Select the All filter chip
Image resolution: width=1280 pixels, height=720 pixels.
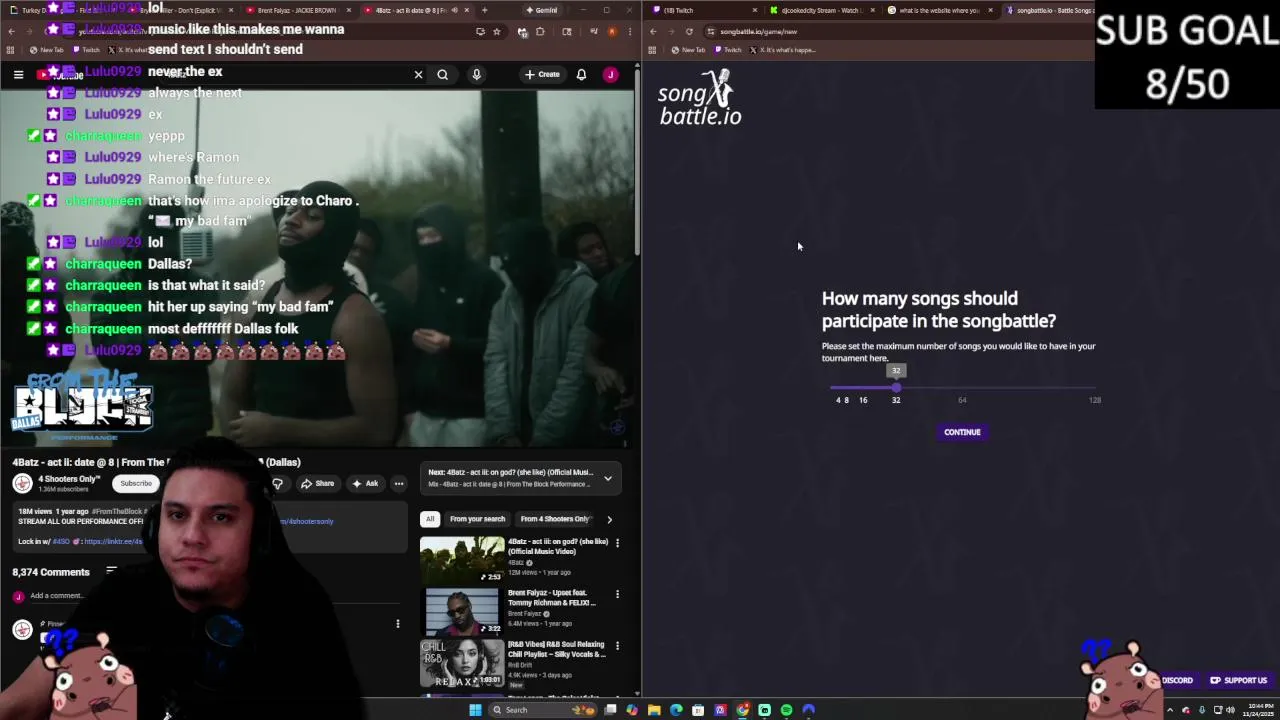click(x=430, y=519)
